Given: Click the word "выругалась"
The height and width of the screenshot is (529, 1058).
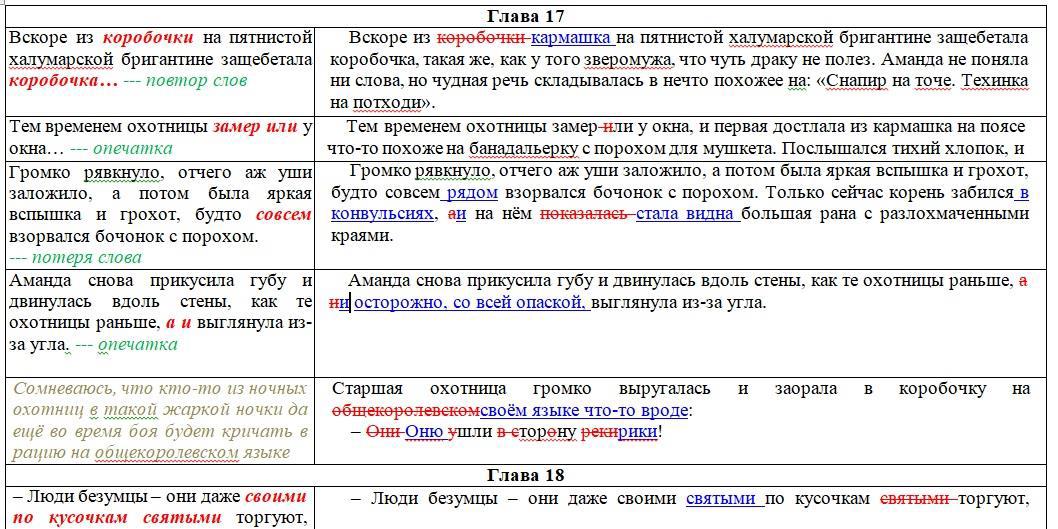Looking at the screenshot, I should coord(663,389).
